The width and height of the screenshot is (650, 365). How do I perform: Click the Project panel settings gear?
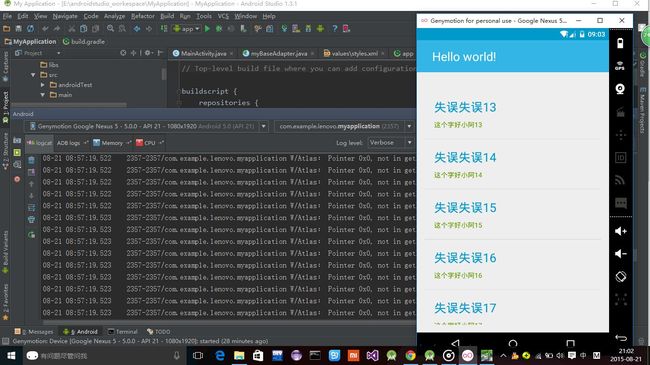point(148,53)
